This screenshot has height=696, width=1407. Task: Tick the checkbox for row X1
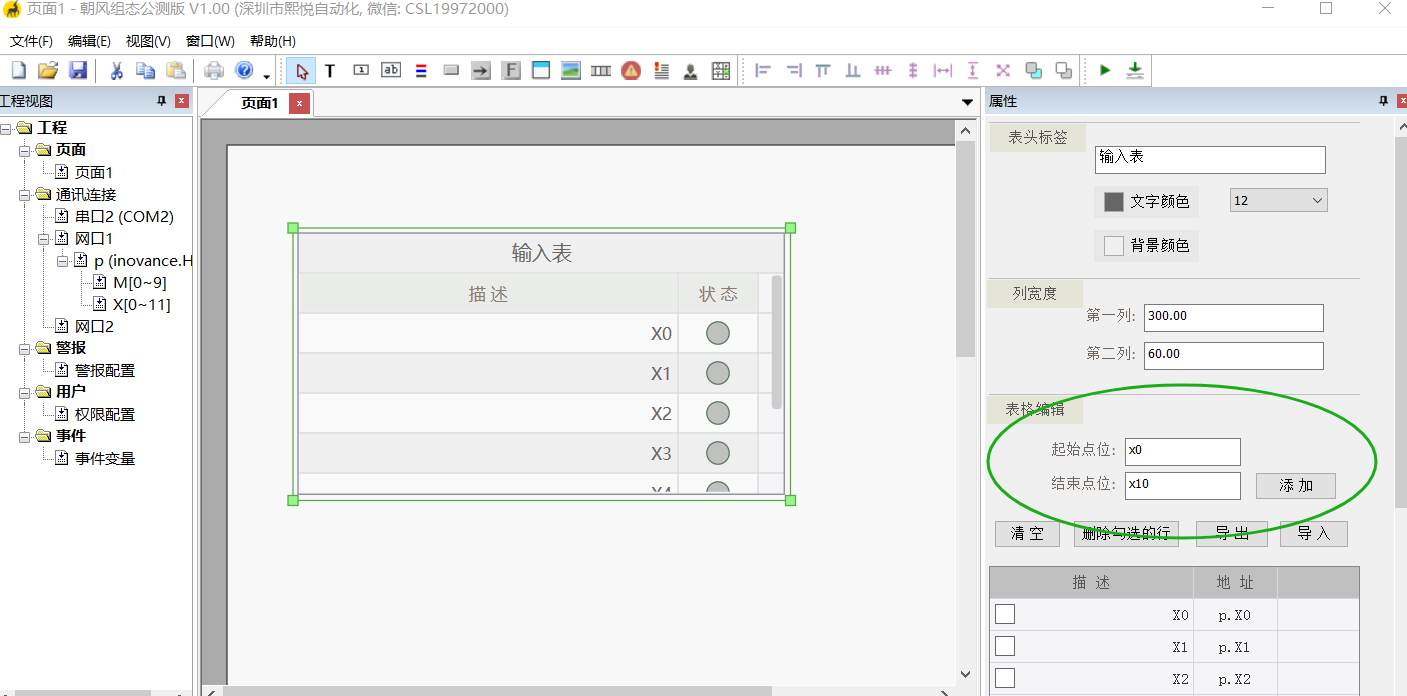pyautogui.click(x=1005, y=646)
